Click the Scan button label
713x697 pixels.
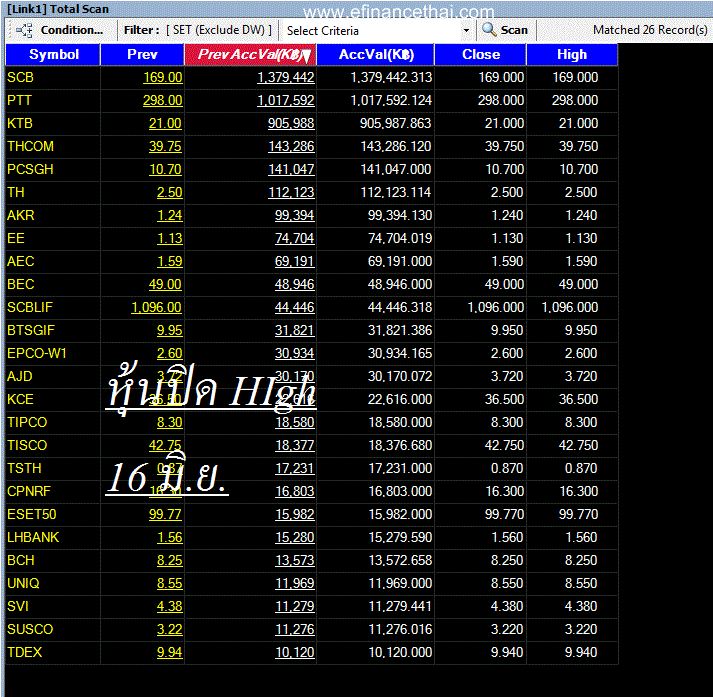(514, 30)
